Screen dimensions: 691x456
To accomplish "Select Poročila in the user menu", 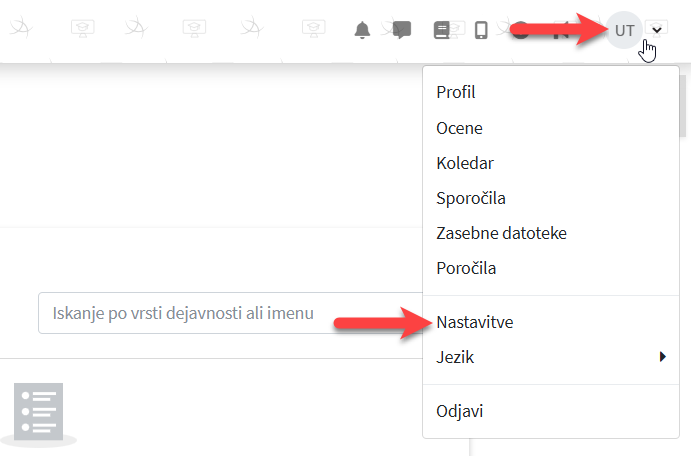I will [x=466, y=268].
